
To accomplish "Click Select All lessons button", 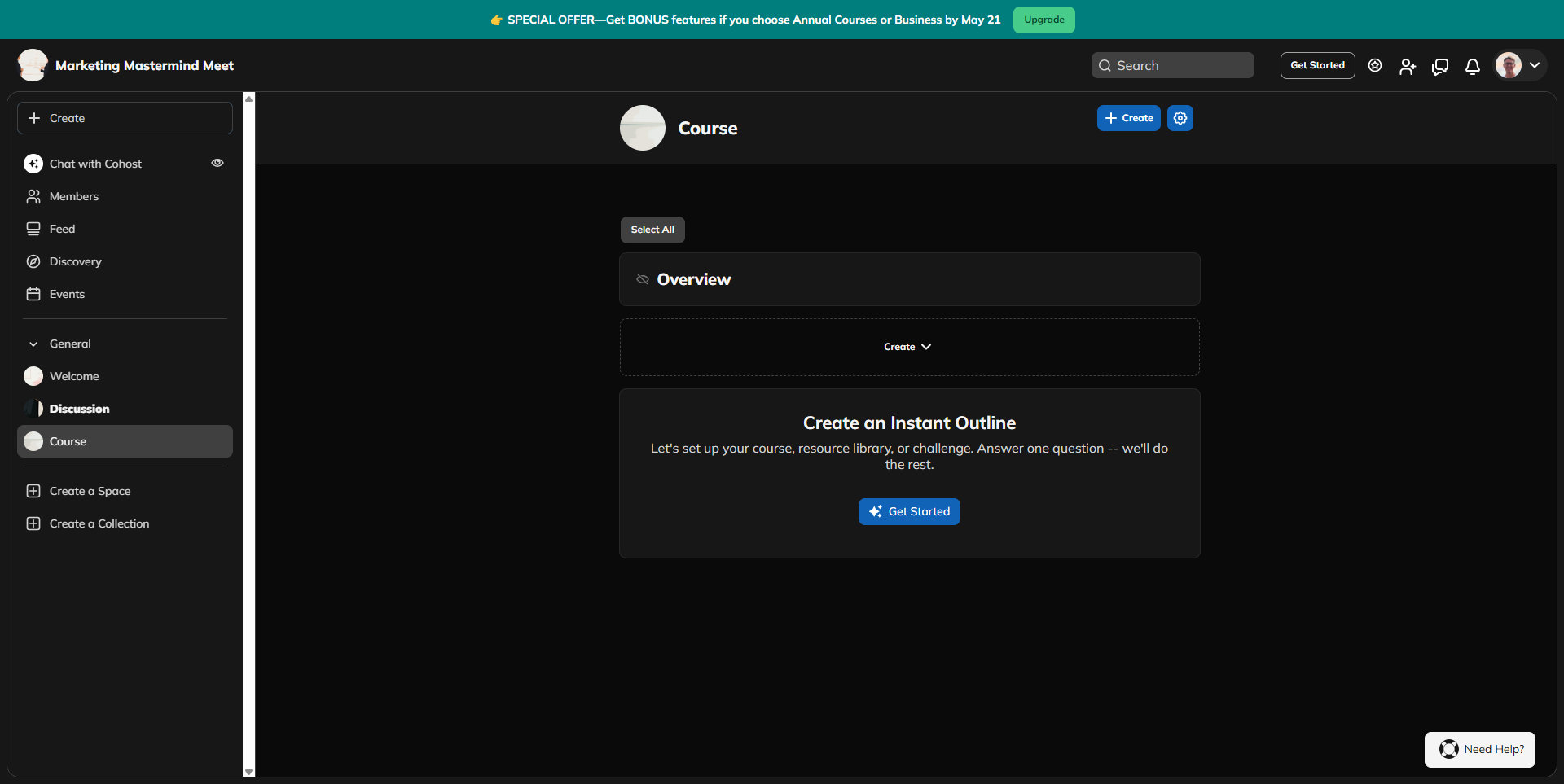I will (x=652, y=230).
